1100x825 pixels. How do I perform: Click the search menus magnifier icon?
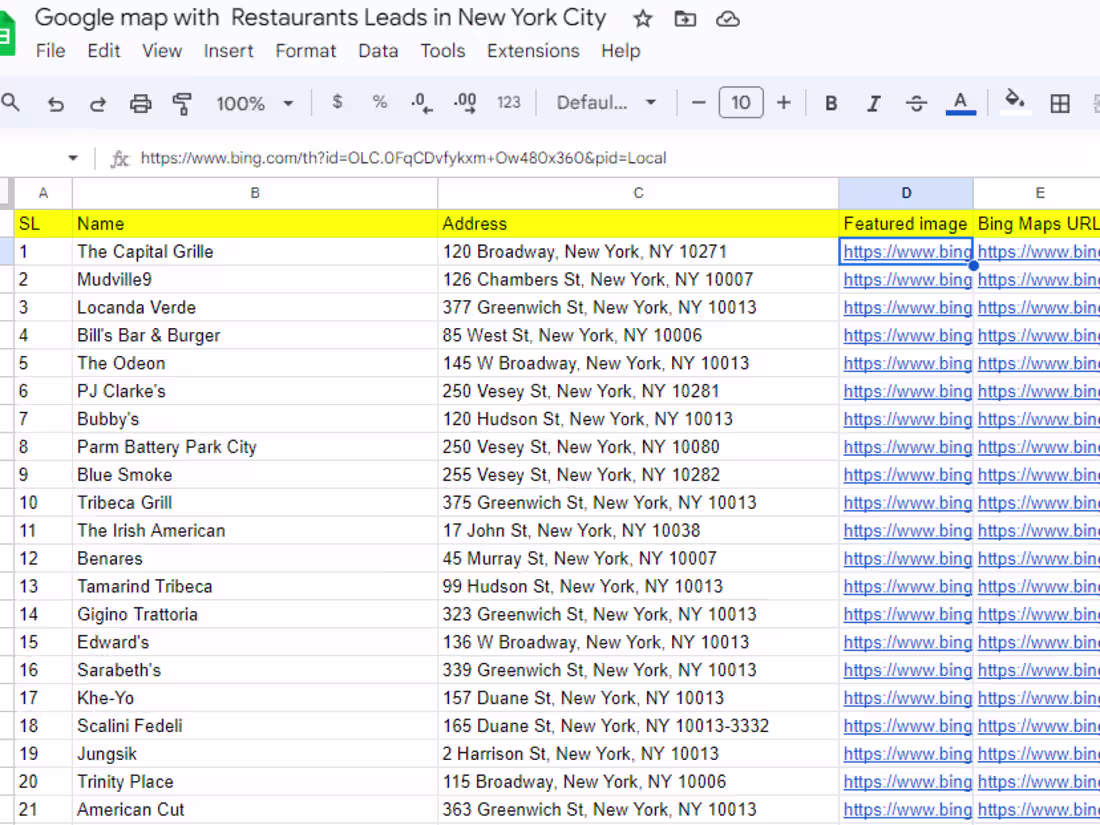[11, 103]
